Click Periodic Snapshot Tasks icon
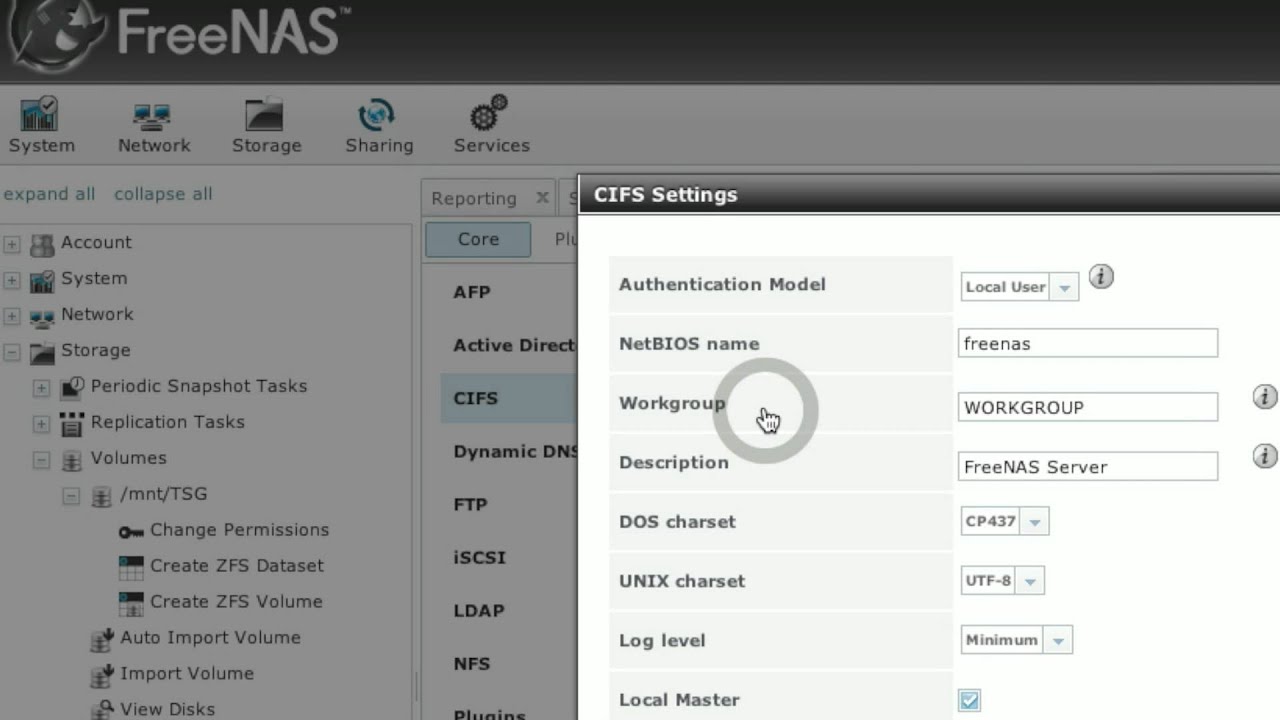 click(x=72, y=387)
